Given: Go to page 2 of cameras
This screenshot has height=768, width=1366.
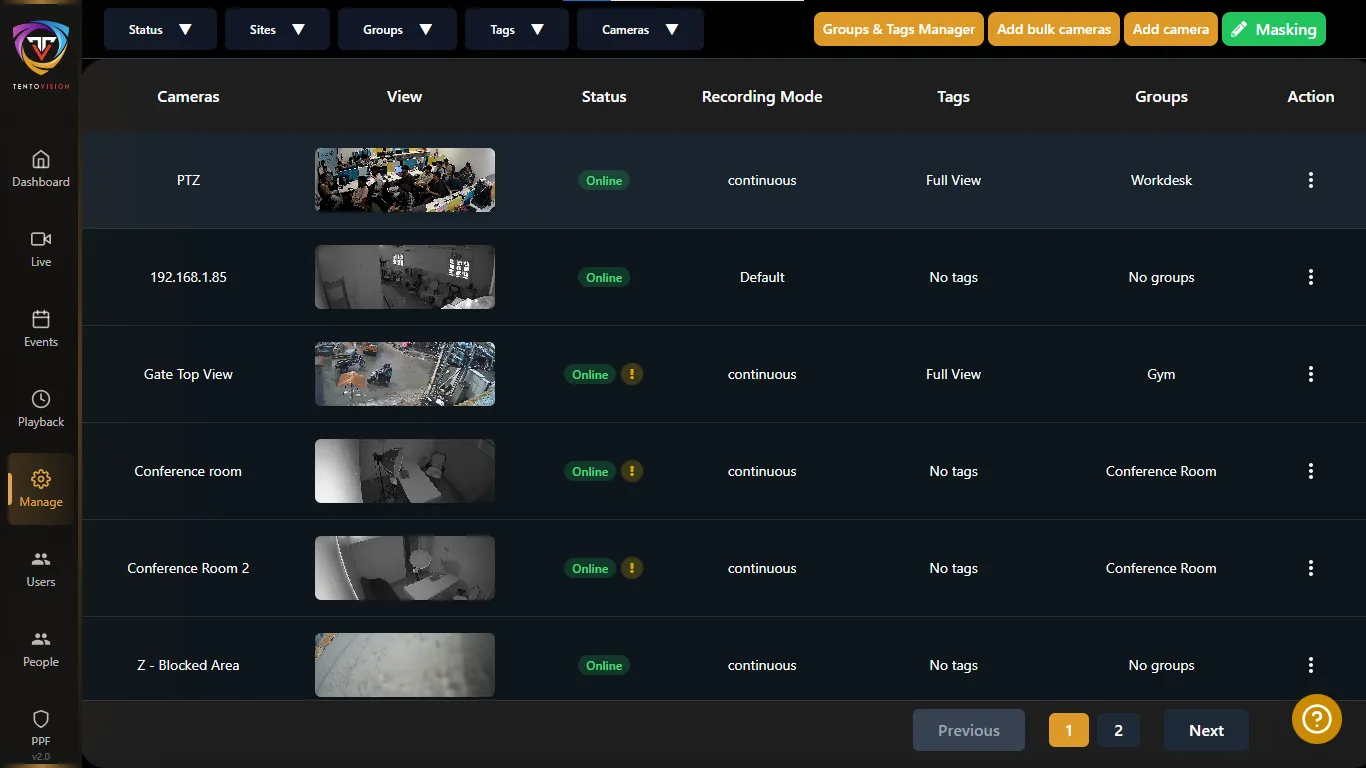Looking at the screenshot, I should [x=1118, y=730].
